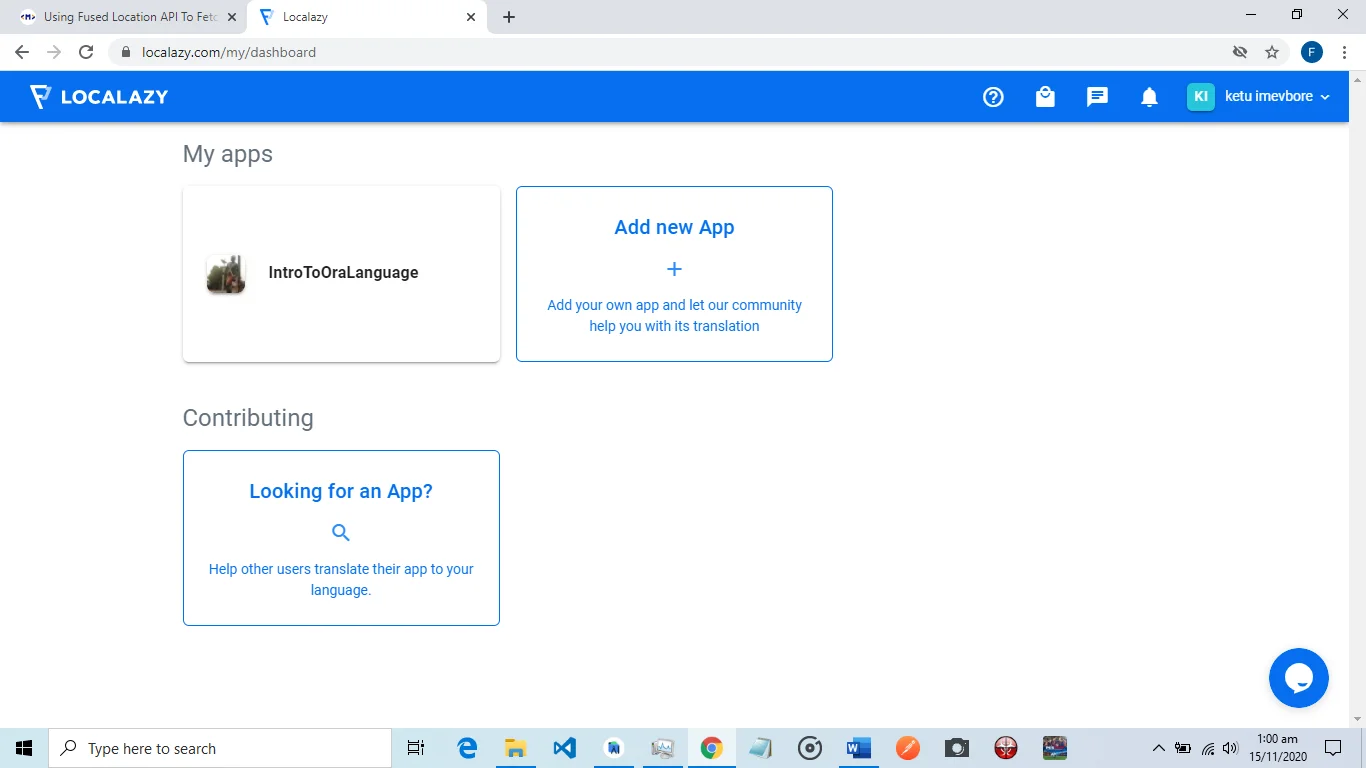Switch to the Using Fused Location API tab

[x=130, y=17]
